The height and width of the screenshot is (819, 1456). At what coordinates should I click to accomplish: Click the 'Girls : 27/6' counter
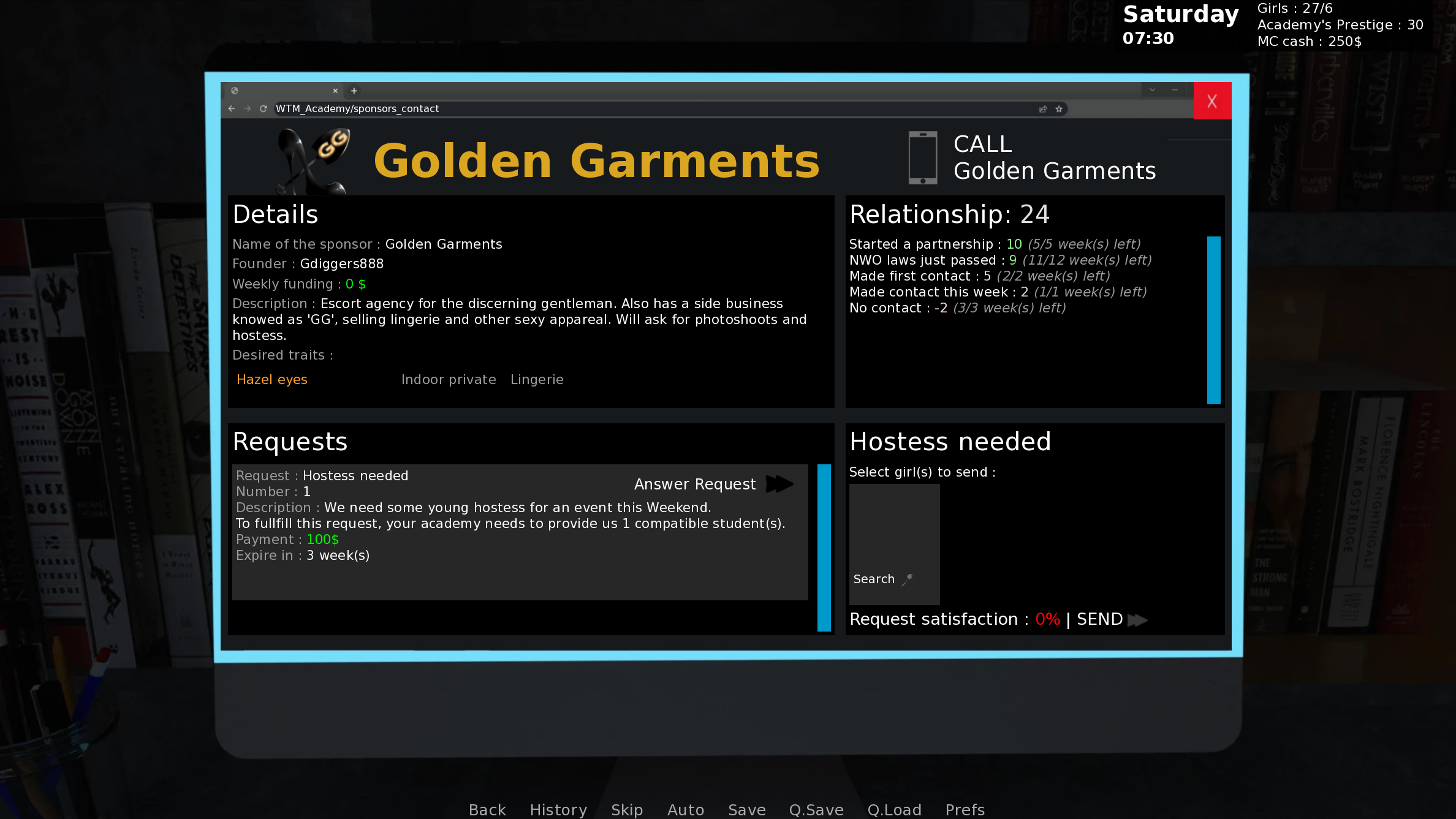1295,9
